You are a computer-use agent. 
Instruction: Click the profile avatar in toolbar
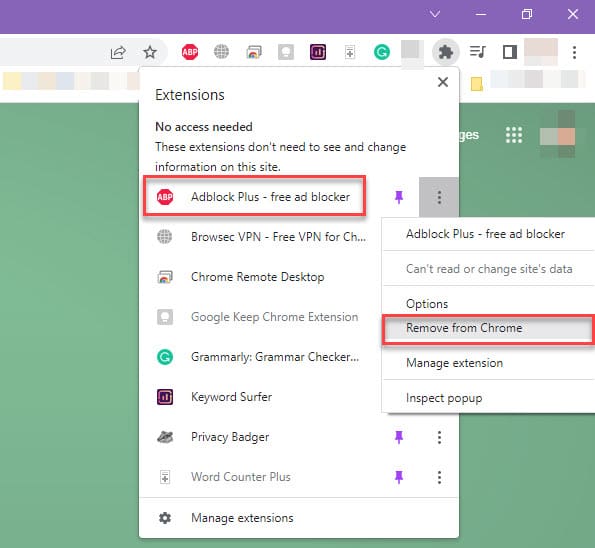click(x=541, y=51)
